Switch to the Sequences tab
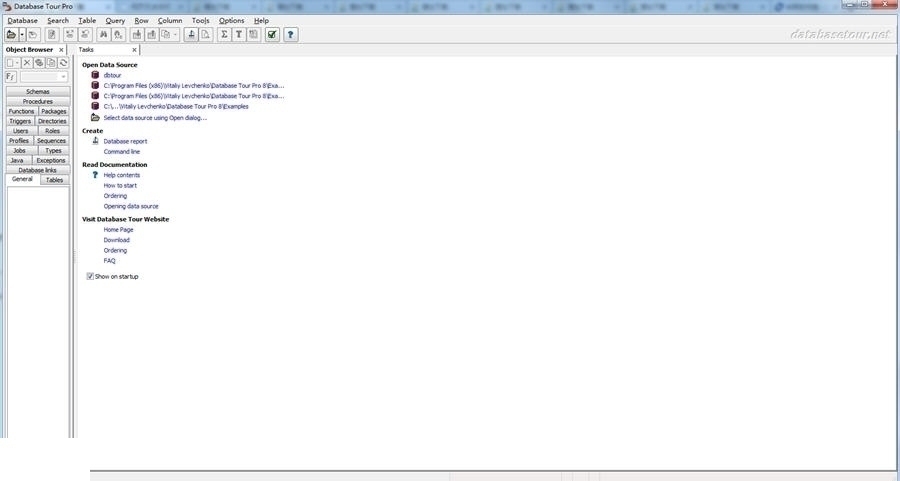This screenshot has width=900, height=481. click(x=52, y=140)
